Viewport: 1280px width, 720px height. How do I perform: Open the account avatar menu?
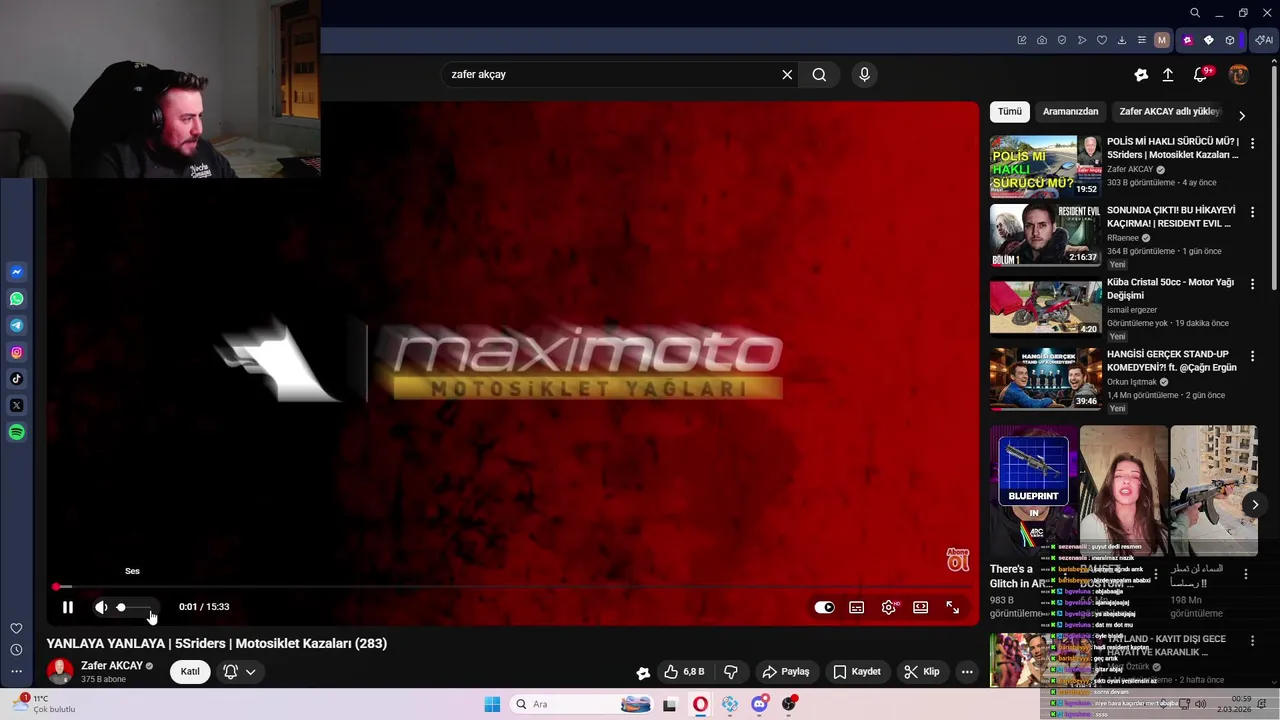point(1238,75)
